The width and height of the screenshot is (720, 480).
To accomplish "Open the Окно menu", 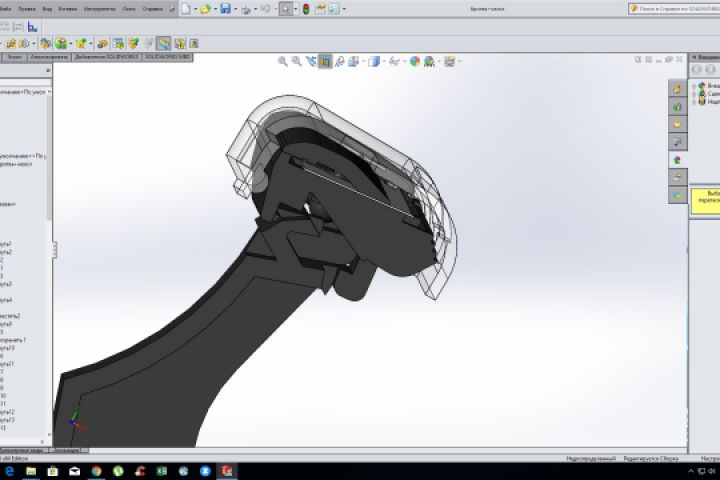I will [x=129, y=9].
